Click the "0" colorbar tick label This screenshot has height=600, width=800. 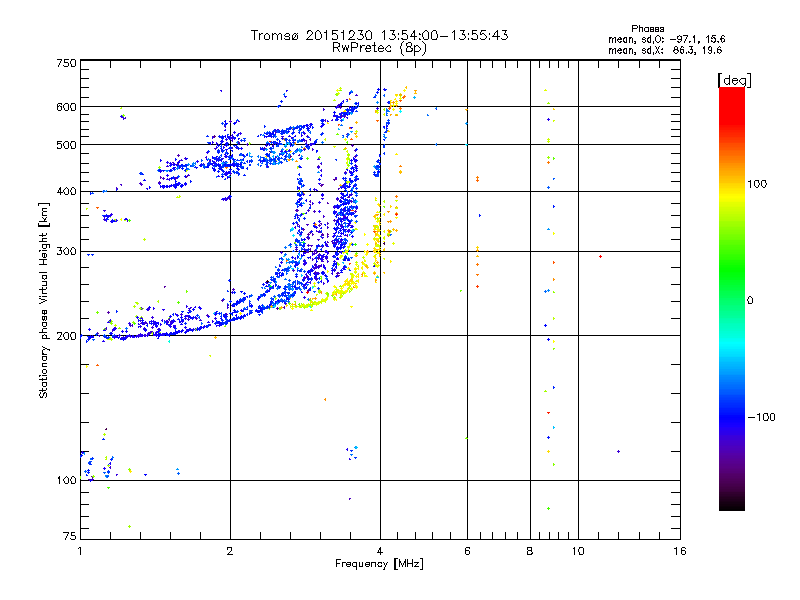(x=750, y=301)
